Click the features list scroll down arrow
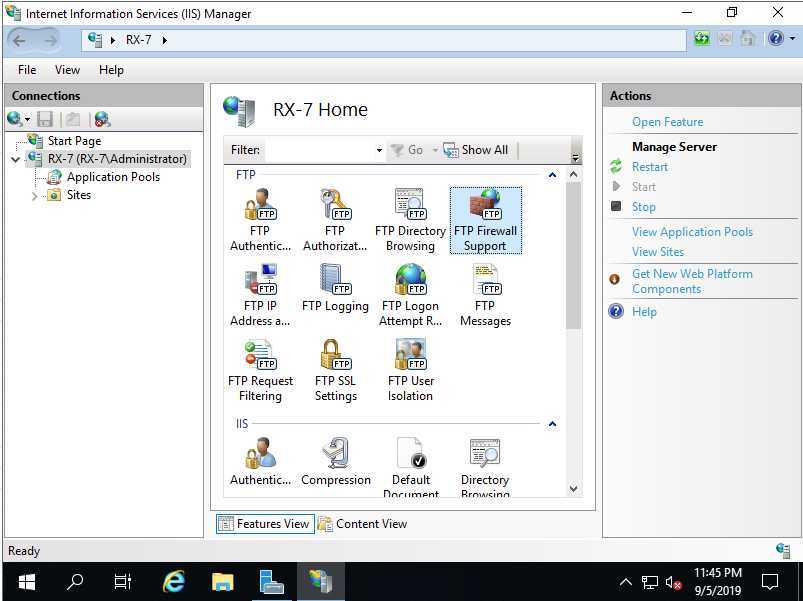Image resolution: width=803 pixels, height=601 pixels. [574, 488]
